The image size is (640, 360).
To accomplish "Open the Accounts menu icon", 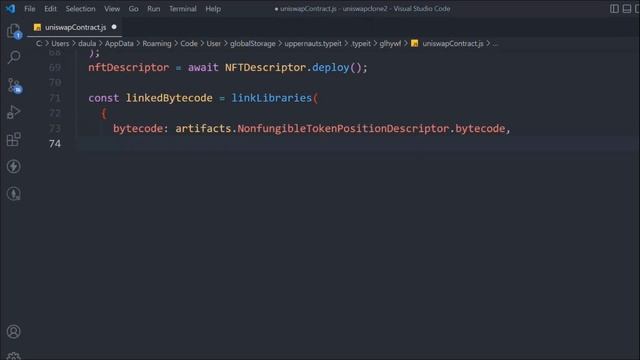I will tap(13, 331).
